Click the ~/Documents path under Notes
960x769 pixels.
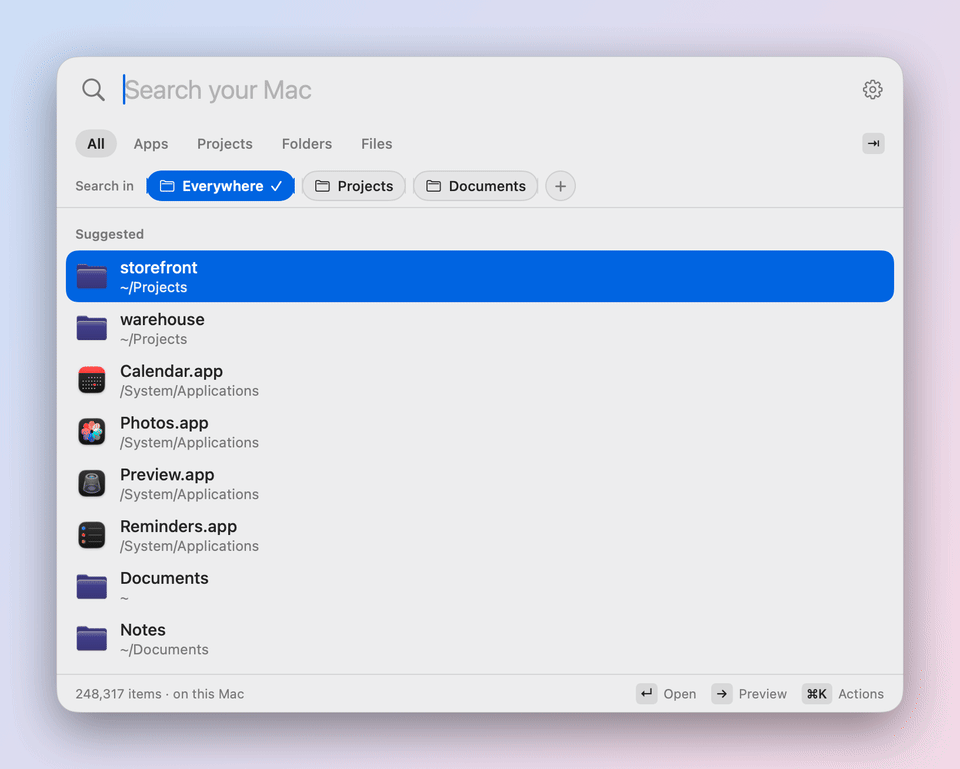click(x=164, y=650)
